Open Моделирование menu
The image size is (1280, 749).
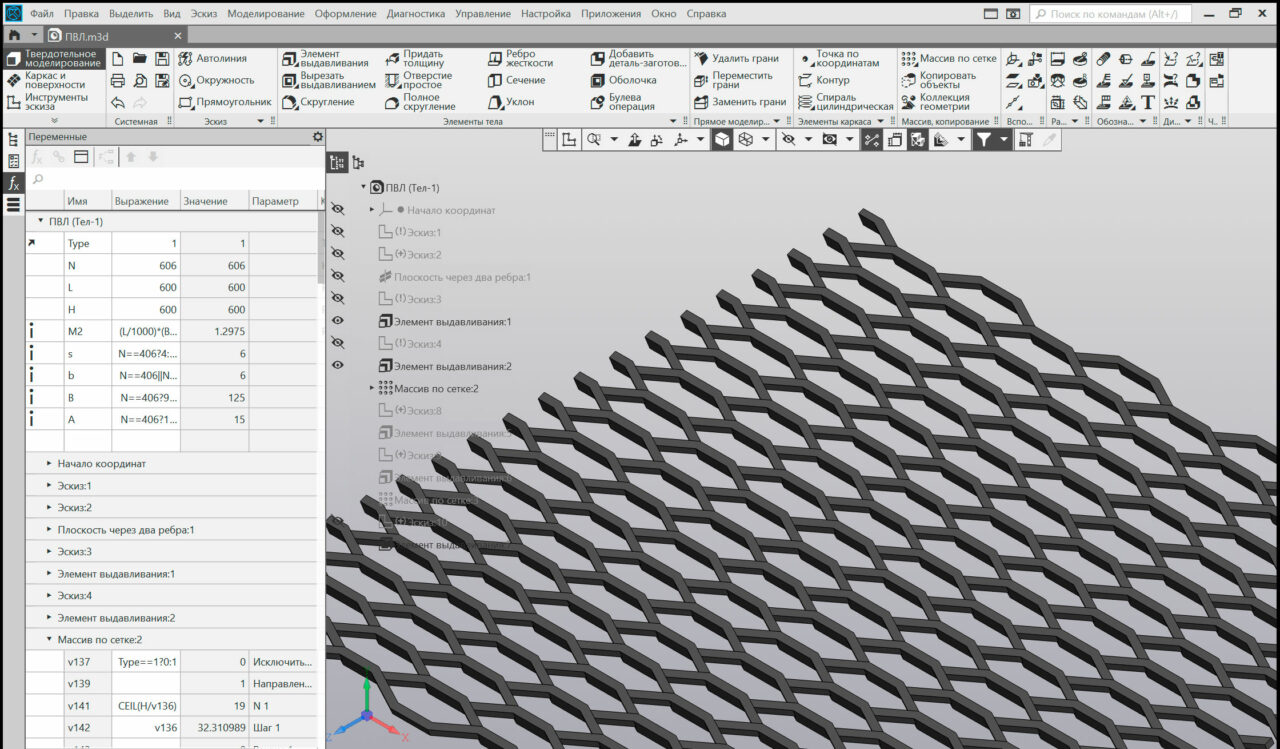[266, 14]
